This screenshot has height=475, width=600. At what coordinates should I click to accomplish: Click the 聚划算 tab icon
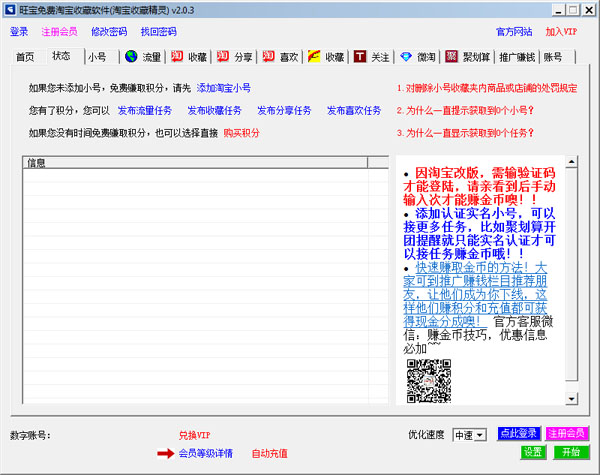pos(452,57)
